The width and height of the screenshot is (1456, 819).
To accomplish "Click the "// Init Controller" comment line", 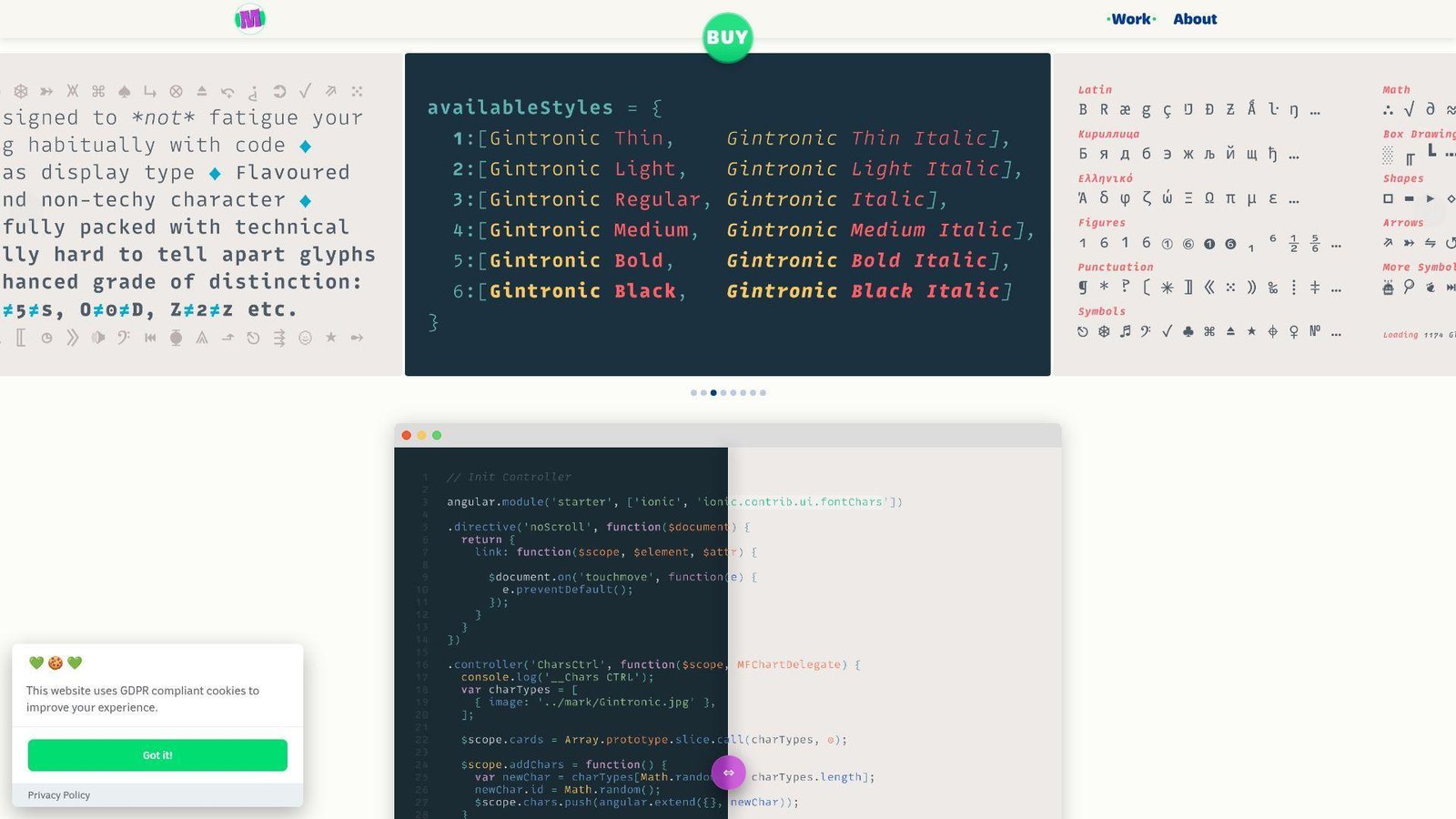I will 509,477.
